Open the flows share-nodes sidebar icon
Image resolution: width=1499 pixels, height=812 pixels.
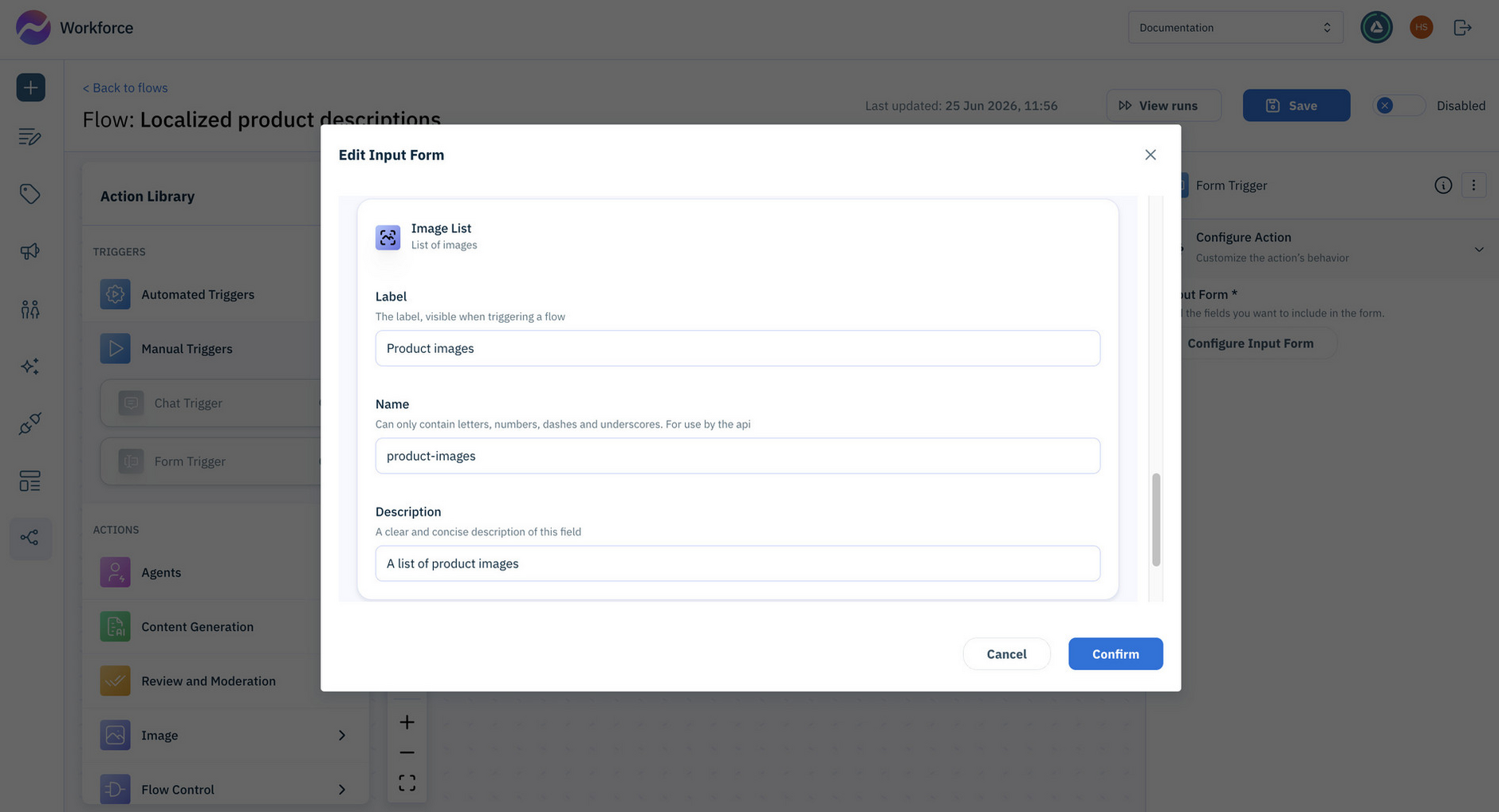[30, 539]
